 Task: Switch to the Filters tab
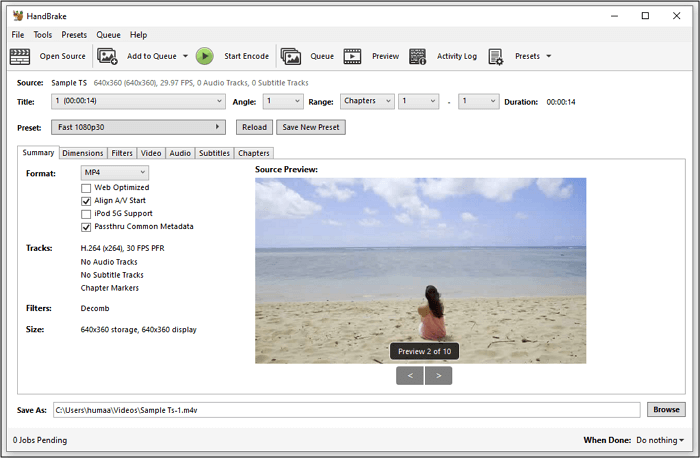(122, 153)
